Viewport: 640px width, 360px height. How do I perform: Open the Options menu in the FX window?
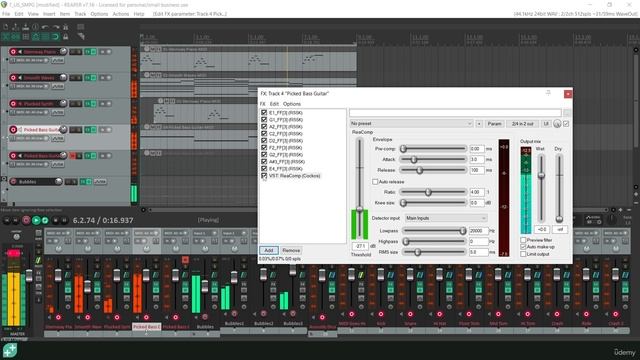point(292,104)
